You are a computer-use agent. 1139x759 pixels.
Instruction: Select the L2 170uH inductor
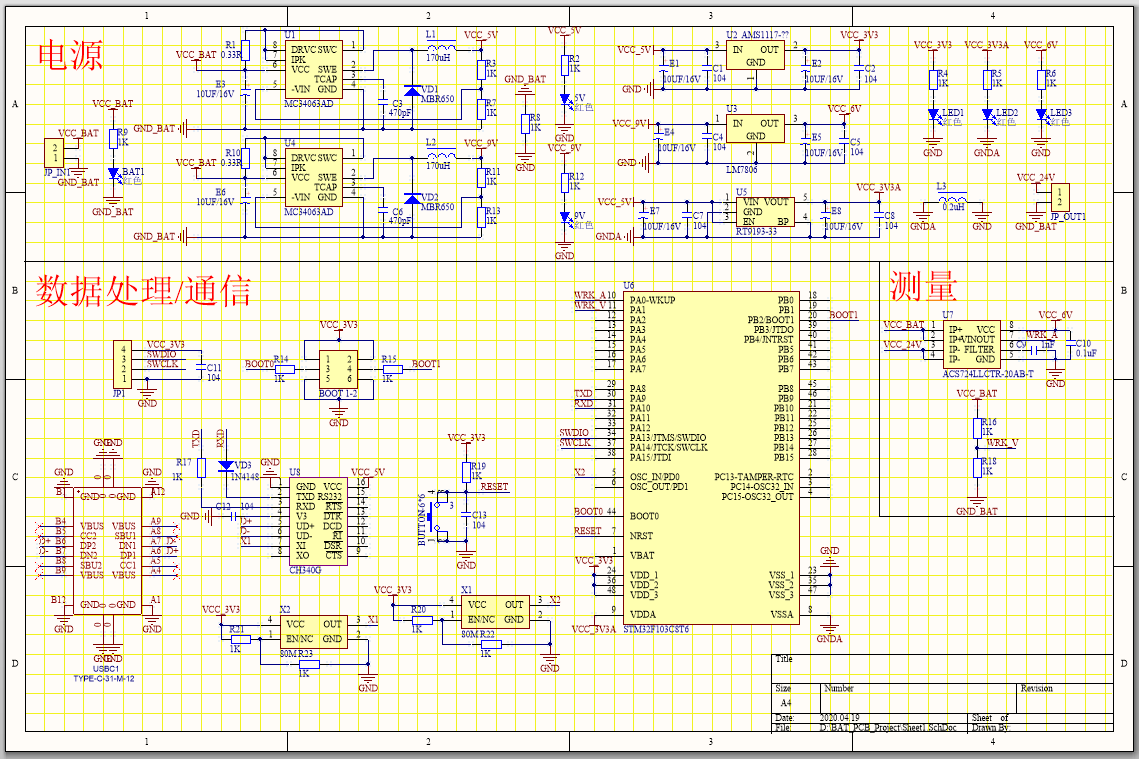tap(442, 155)
